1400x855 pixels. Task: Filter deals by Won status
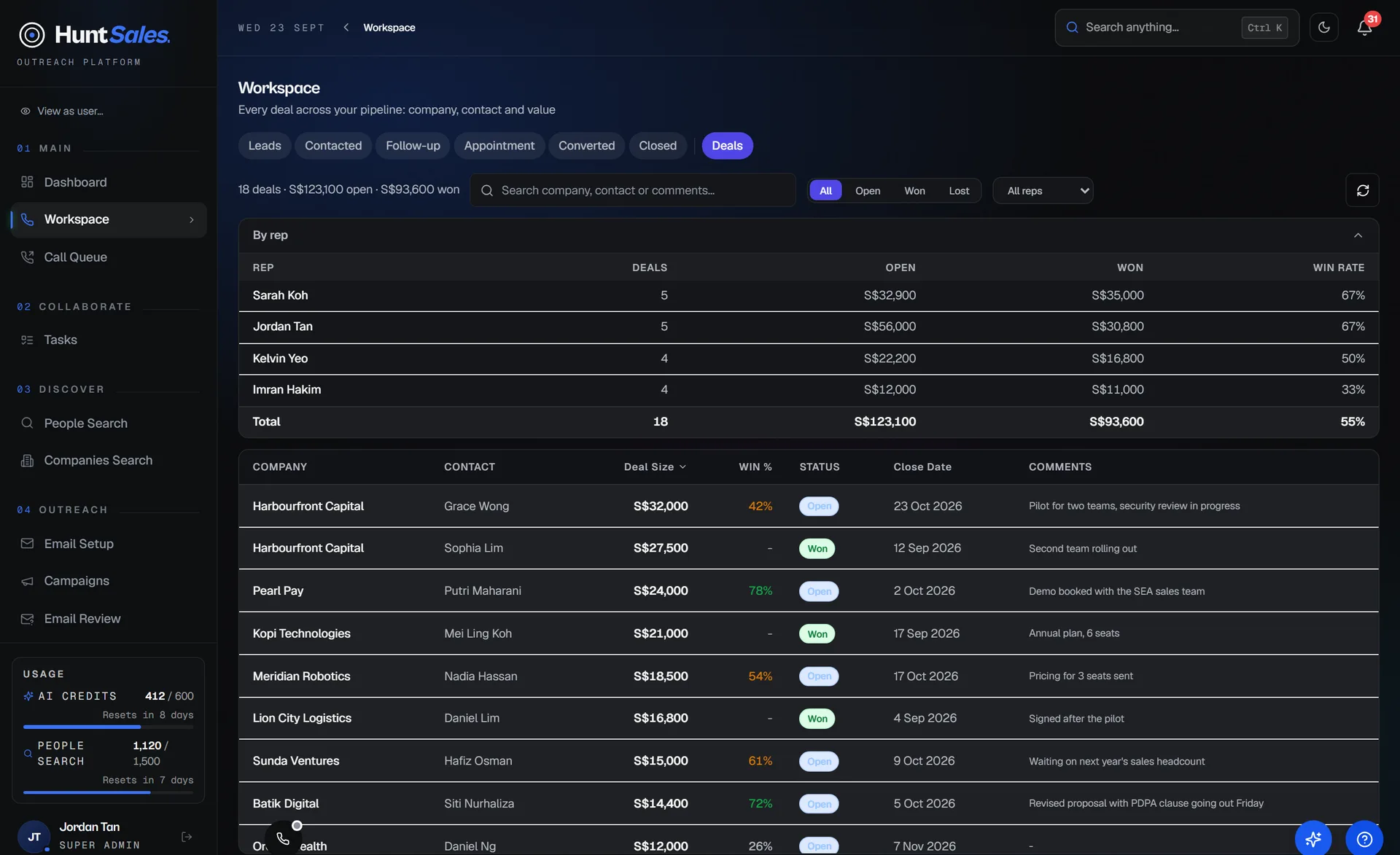914,191
